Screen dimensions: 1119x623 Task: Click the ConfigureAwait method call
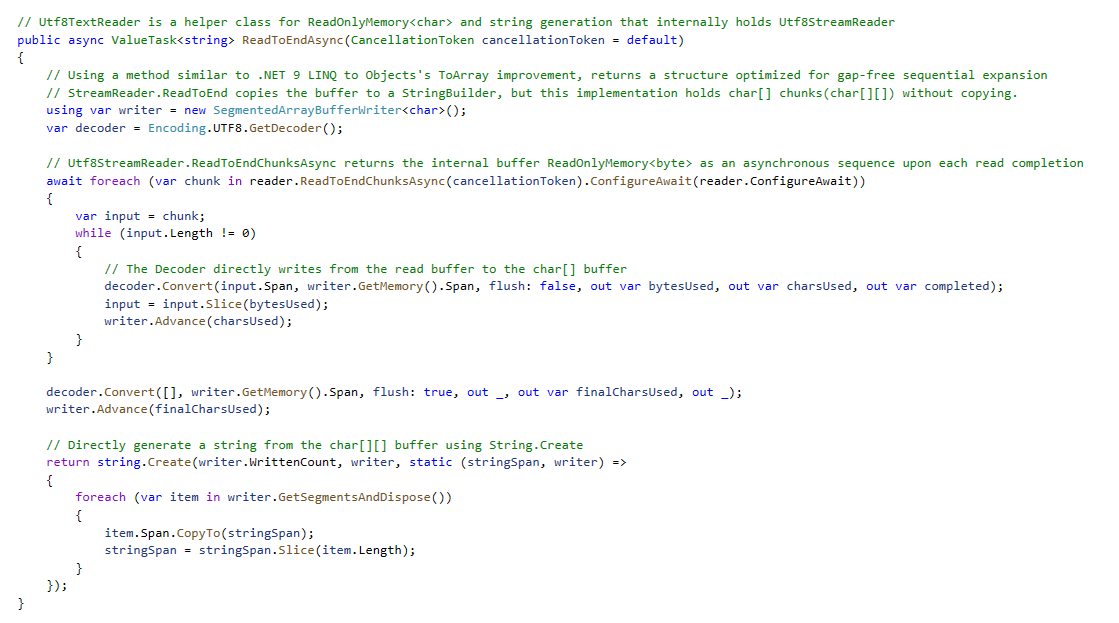point(641,181)
